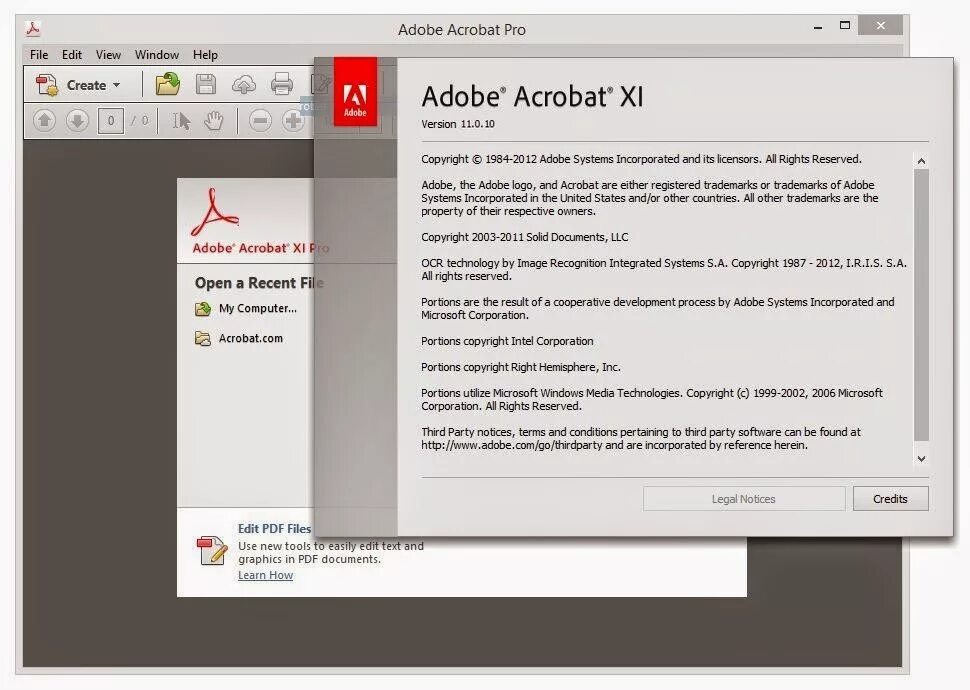Open the Window menu

157,54
